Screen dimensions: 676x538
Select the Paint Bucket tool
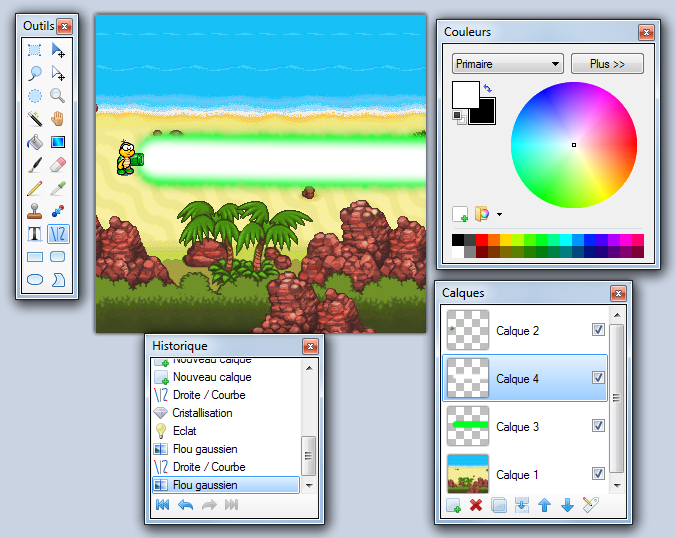click(34, 142)
